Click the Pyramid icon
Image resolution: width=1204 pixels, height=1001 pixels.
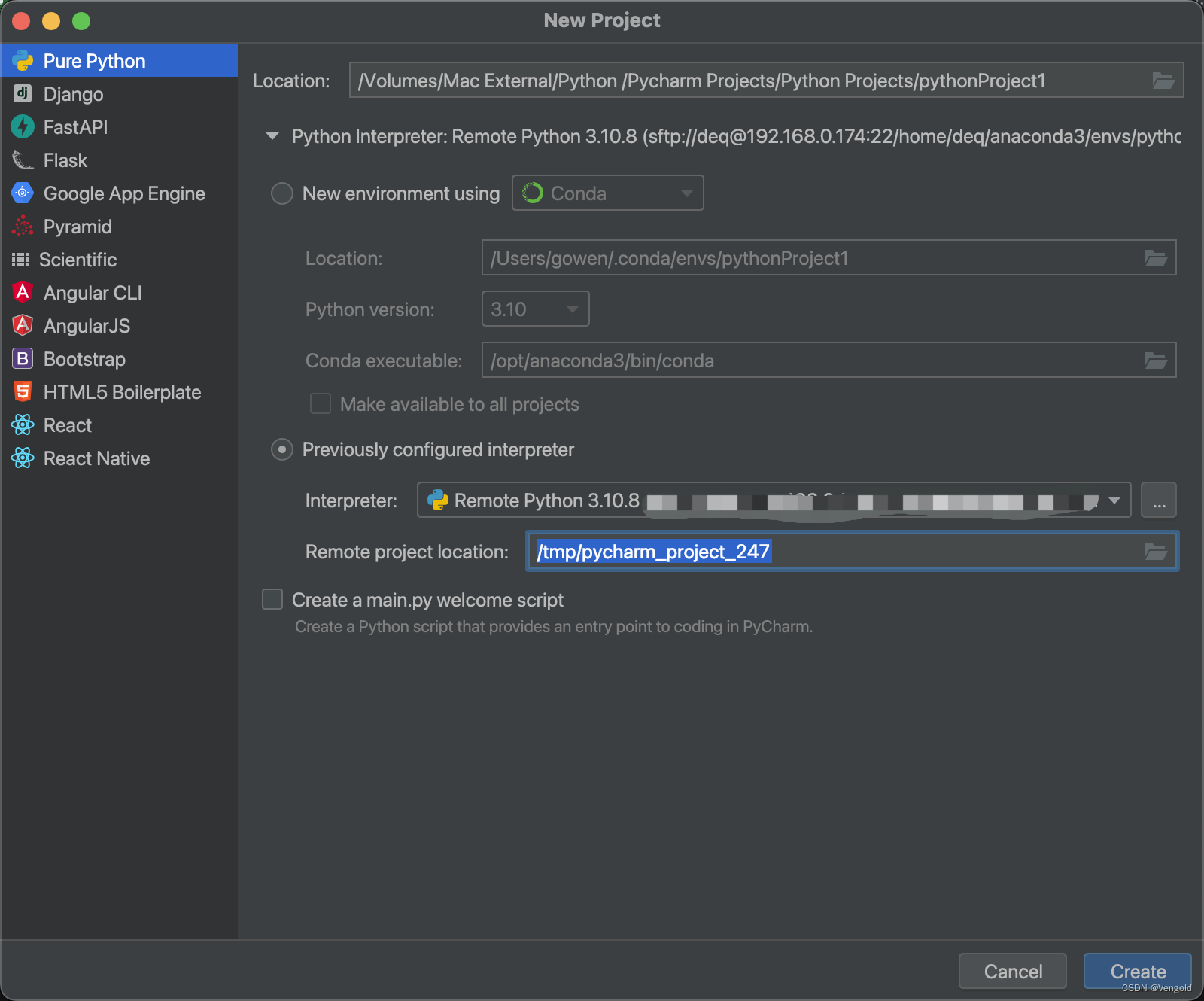tap(23, 226)
